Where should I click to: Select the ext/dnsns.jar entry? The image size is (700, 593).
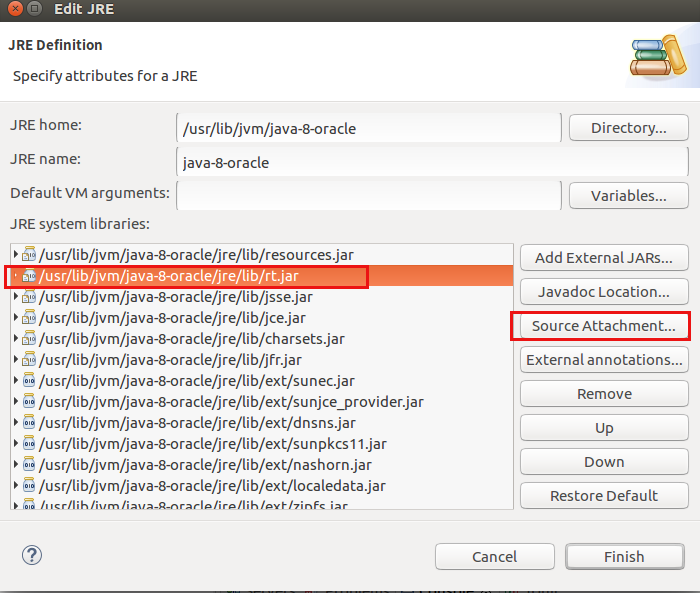click(x=262, y=422)
